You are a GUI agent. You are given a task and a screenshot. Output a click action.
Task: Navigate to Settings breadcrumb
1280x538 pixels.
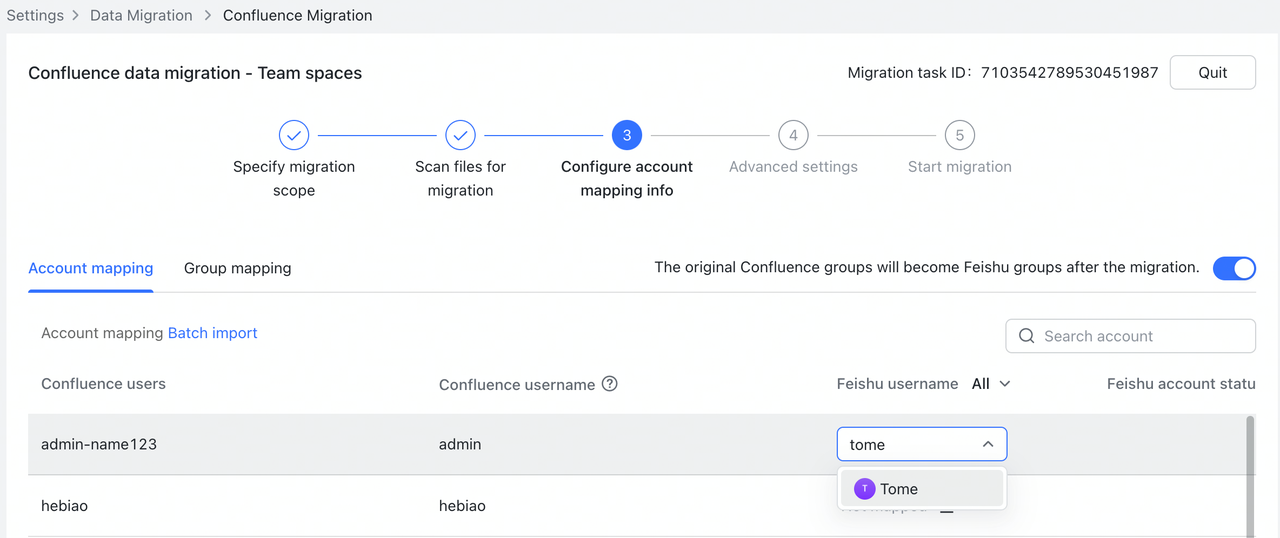[35, 15]
